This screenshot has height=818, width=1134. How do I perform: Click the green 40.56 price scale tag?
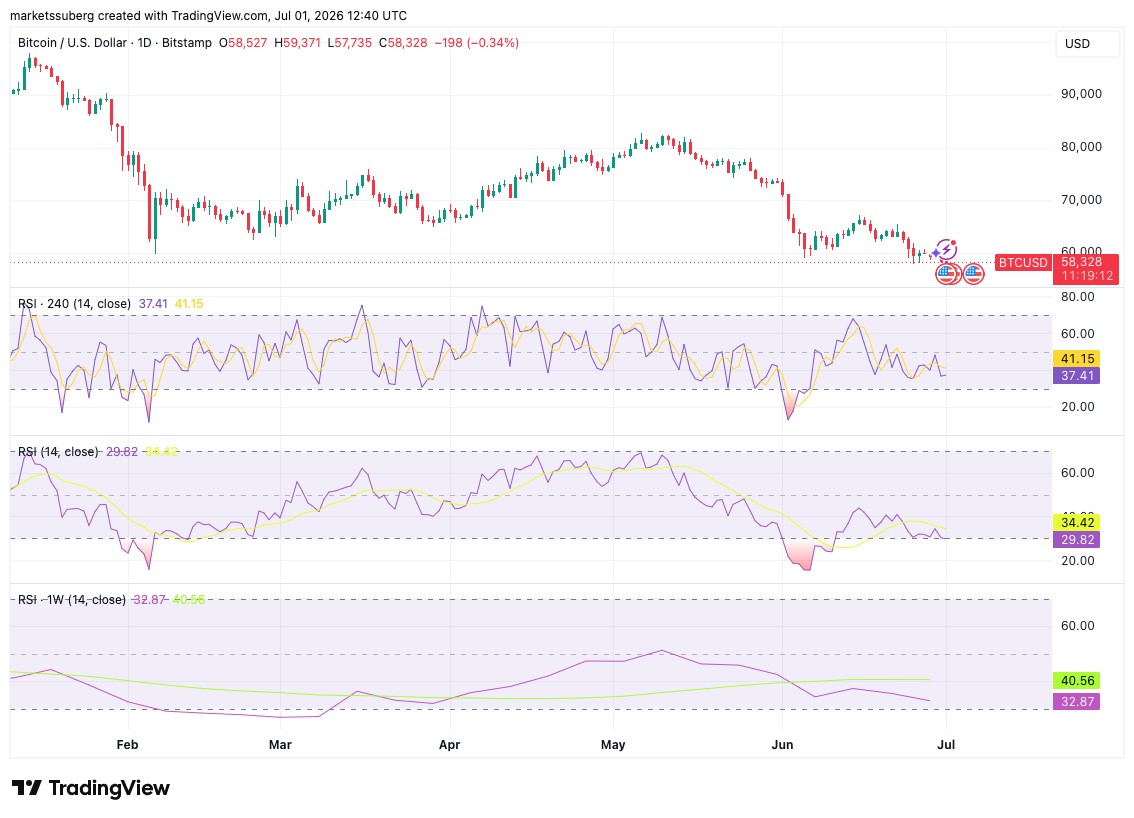pyautogui.click(x=1078, y=681)
